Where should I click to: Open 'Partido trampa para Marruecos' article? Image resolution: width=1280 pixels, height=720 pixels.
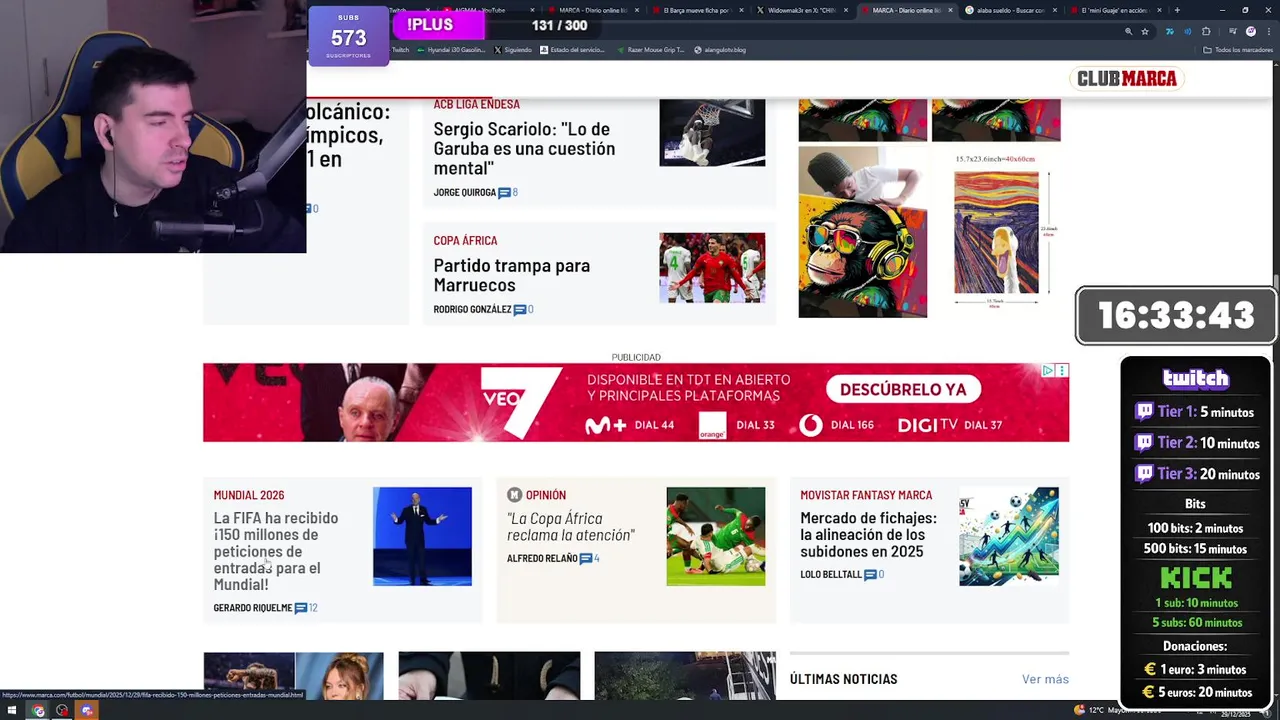[511, 275]
